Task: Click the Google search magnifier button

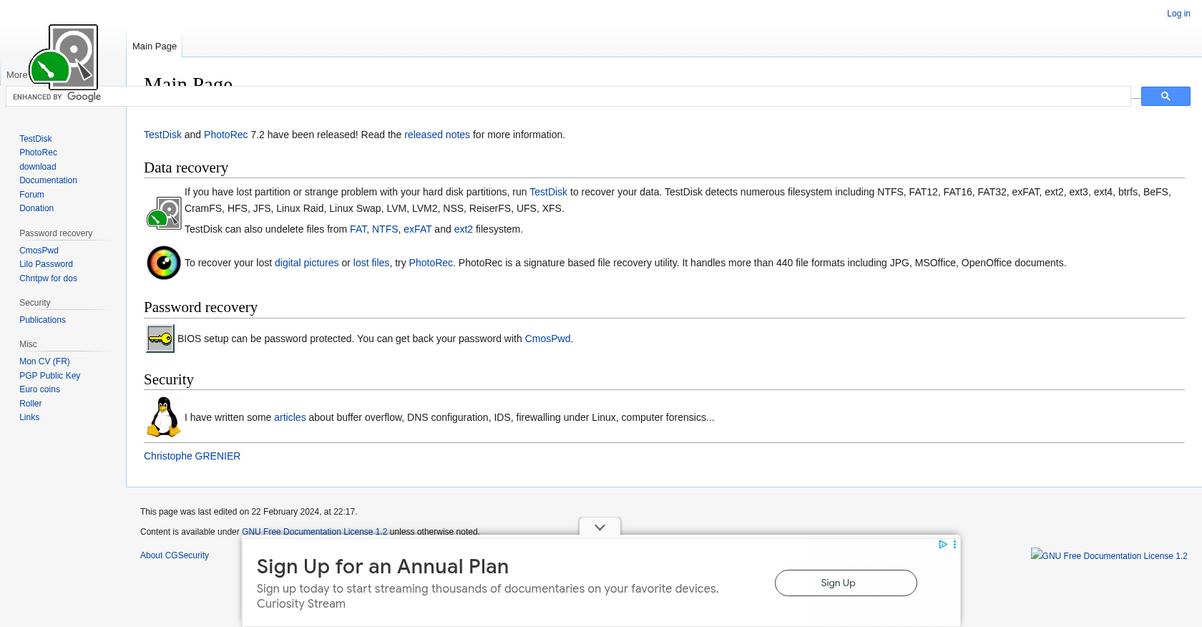Action: click(1165, 96)
